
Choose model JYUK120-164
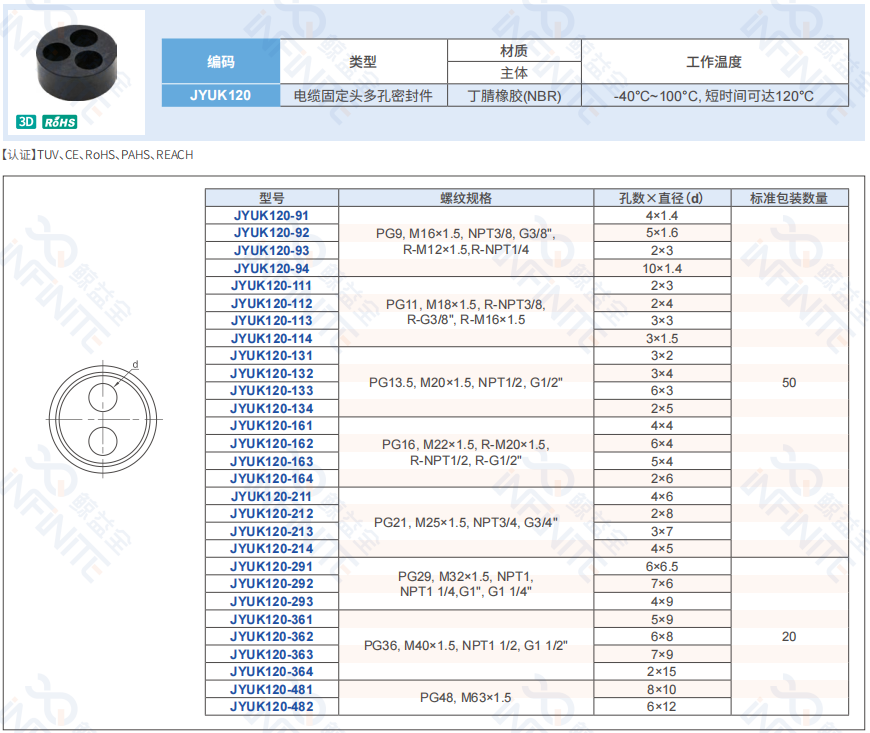click(271, 478)
